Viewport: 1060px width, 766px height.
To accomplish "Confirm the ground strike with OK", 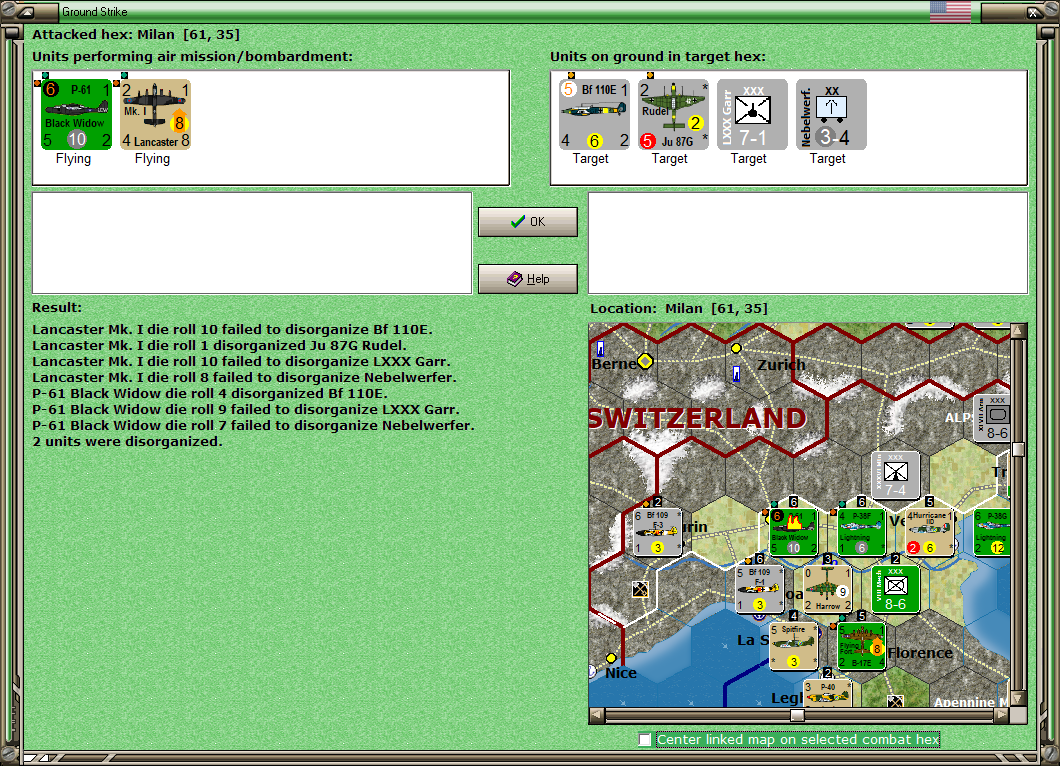I will (x=528, y=222).
